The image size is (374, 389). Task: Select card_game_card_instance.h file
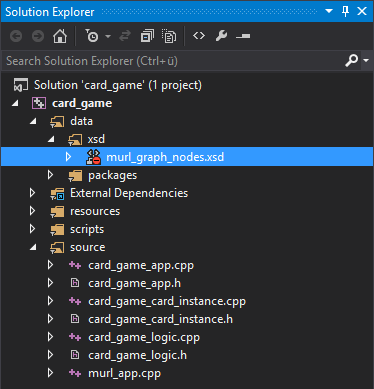click(x=161, y=320)
